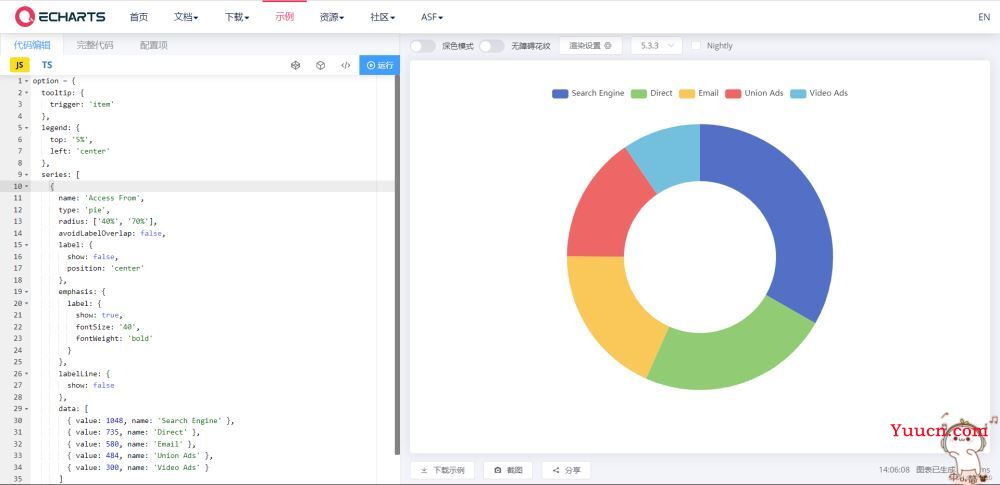Switch to 配置项 tab
The image size is (1000, 485).
(154, 45)
